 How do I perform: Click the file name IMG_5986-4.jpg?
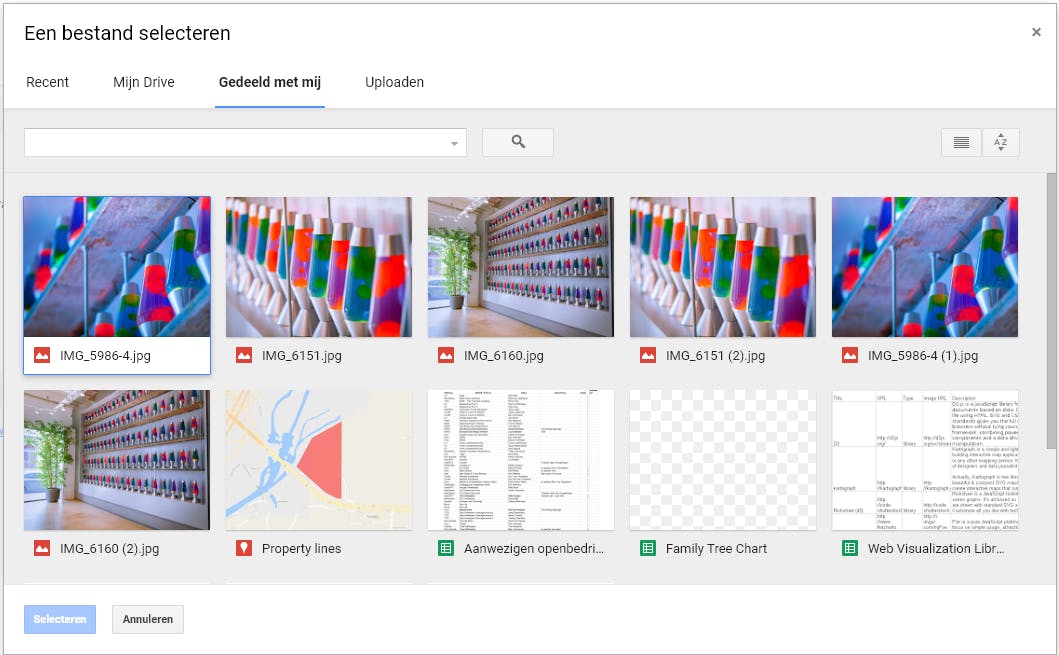[x=105, y=356]
